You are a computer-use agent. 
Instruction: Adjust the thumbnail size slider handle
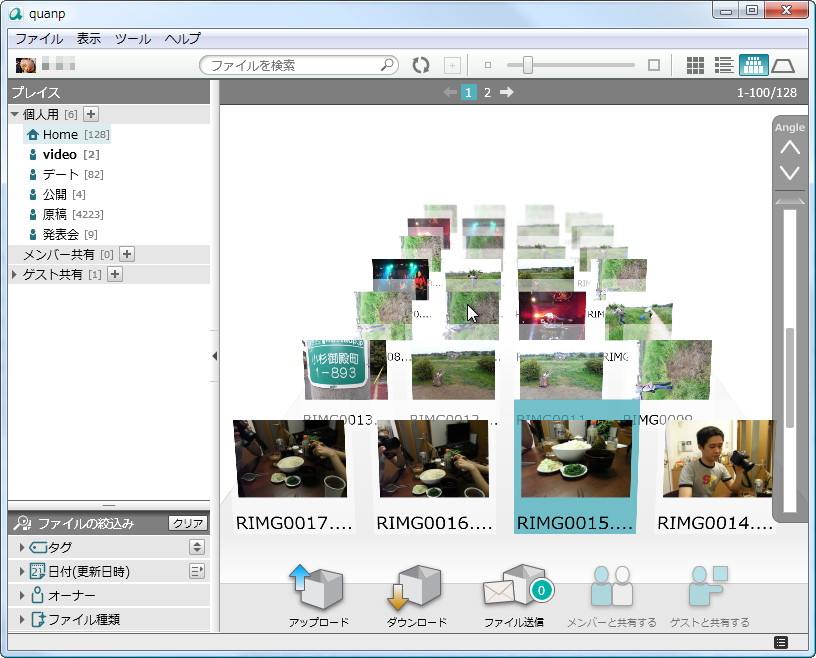528,65
